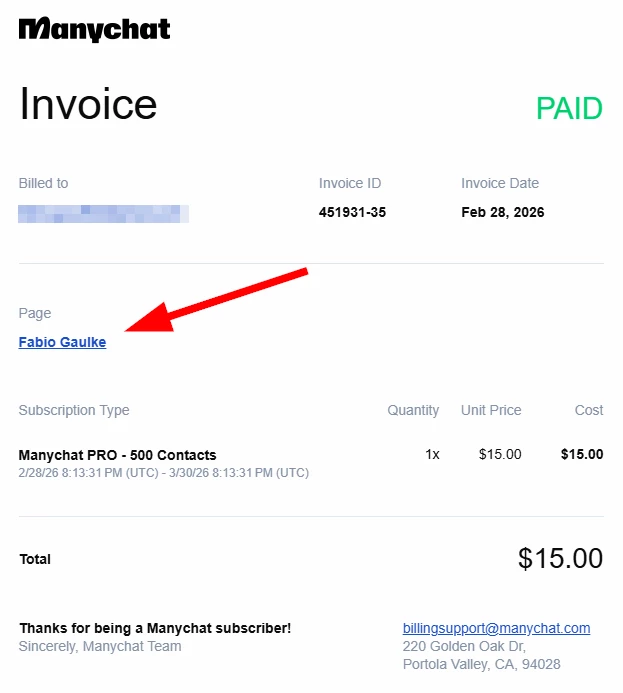Click the Cost column header
This screenshot has height=693, width=623.
(x=588, y=410)
